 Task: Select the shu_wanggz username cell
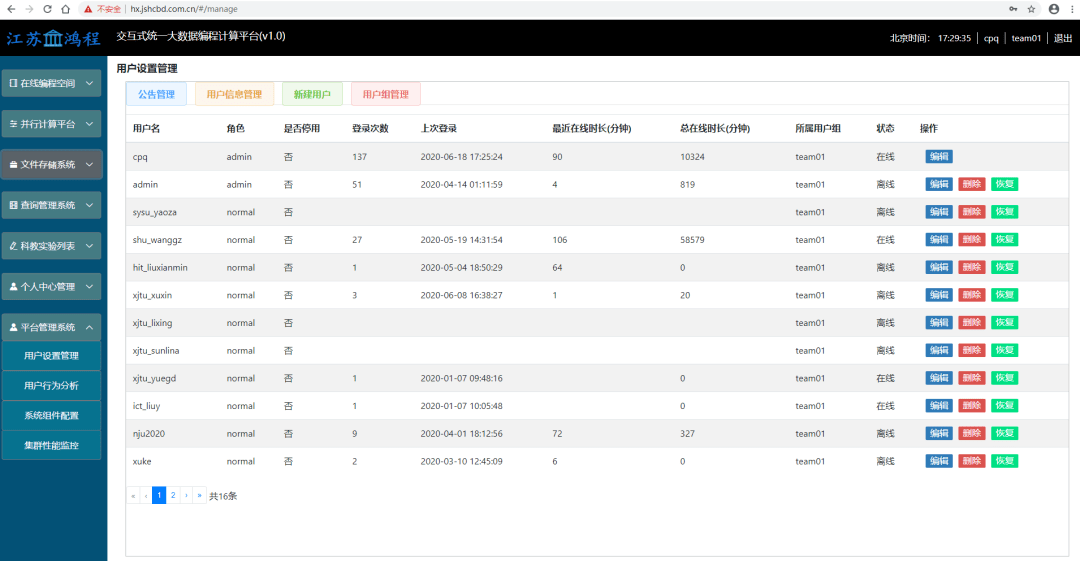(x=157, y=240)
